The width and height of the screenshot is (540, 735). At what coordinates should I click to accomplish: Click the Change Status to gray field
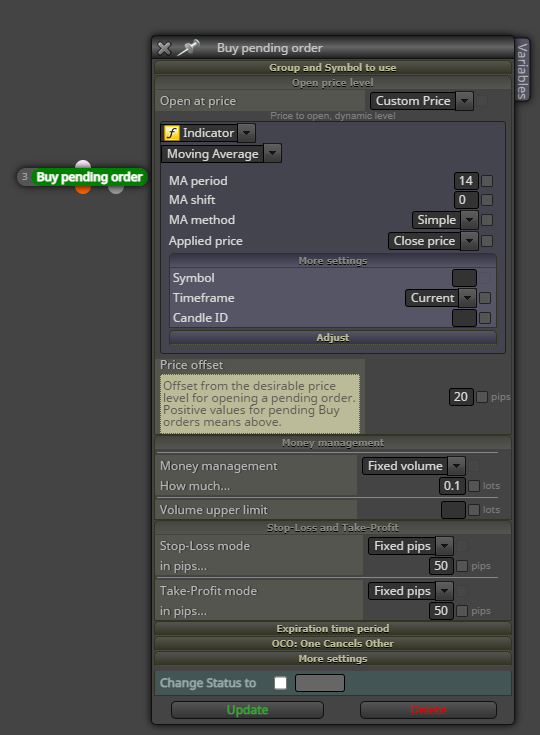[x=320, y=683]
